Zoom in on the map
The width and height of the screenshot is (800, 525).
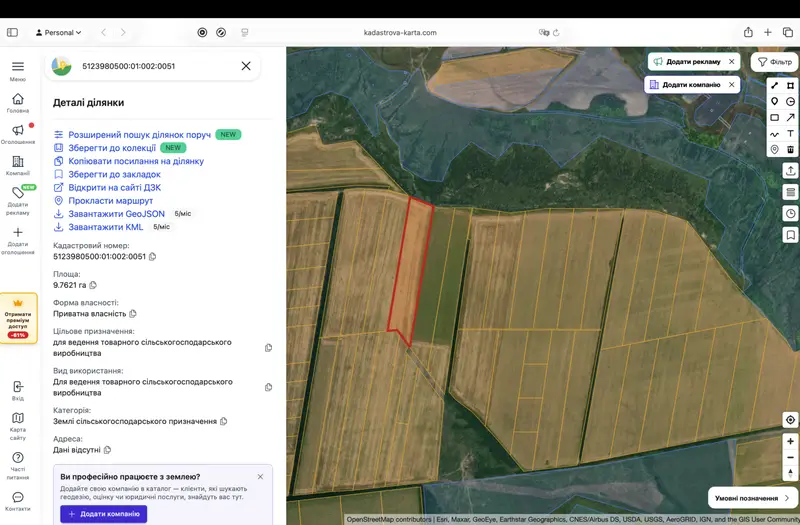790,441
